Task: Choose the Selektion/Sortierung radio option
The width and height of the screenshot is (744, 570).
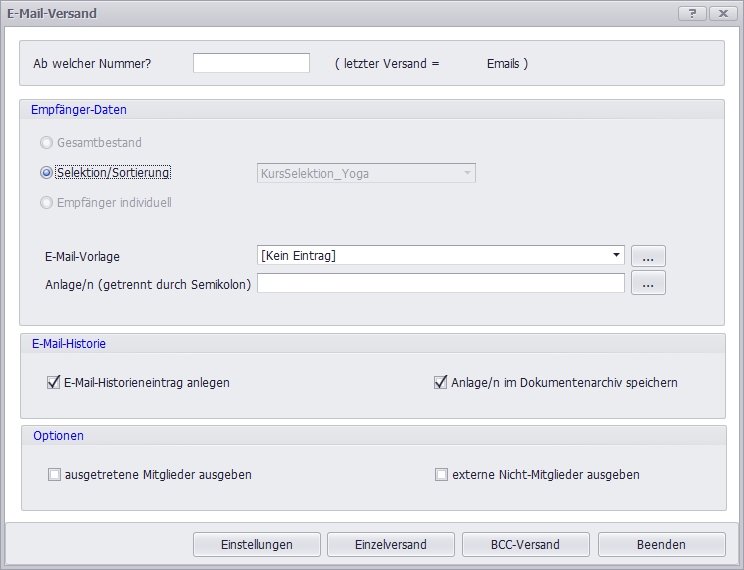Action: click(x=47, y=173)
